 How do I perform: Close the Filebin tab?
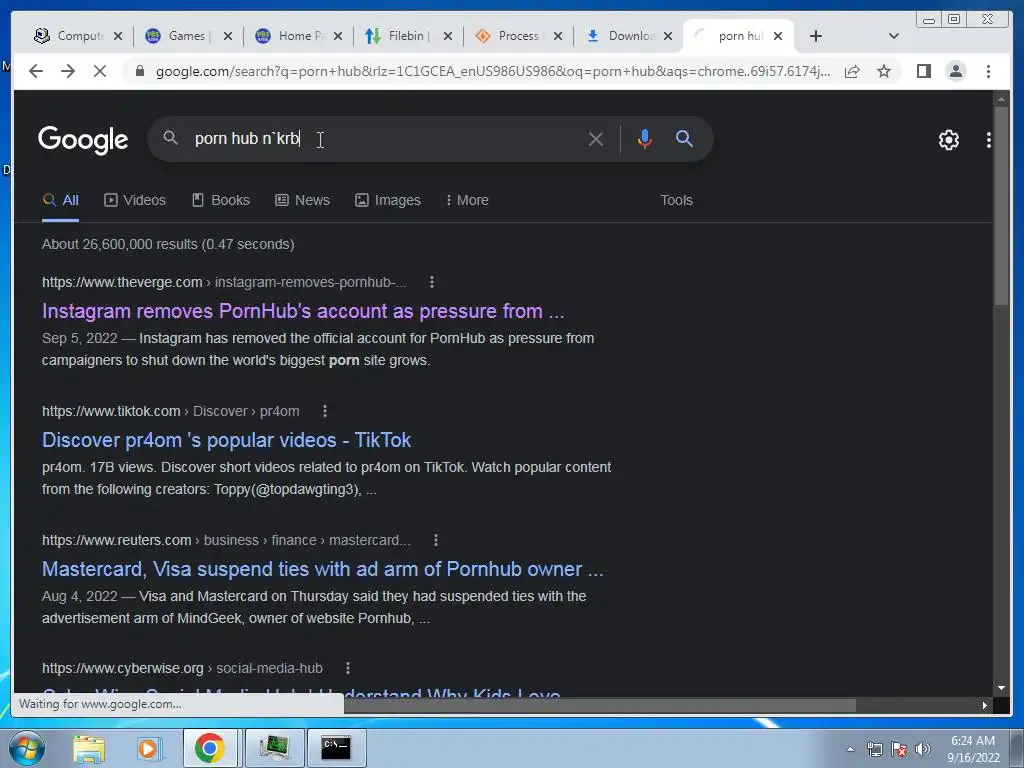448,37
